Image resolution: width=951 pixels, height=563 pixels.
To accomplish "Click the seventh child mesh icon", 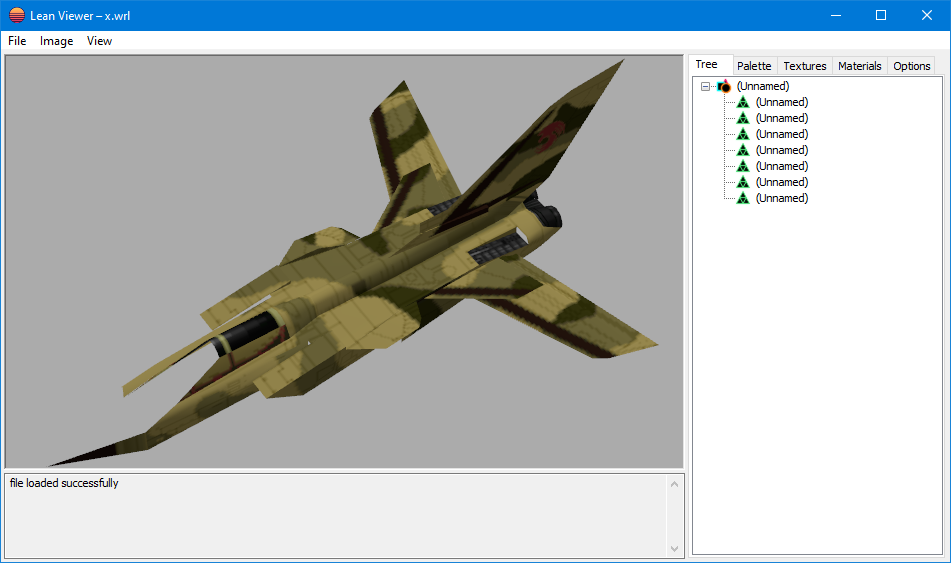I will click(743, 198).
